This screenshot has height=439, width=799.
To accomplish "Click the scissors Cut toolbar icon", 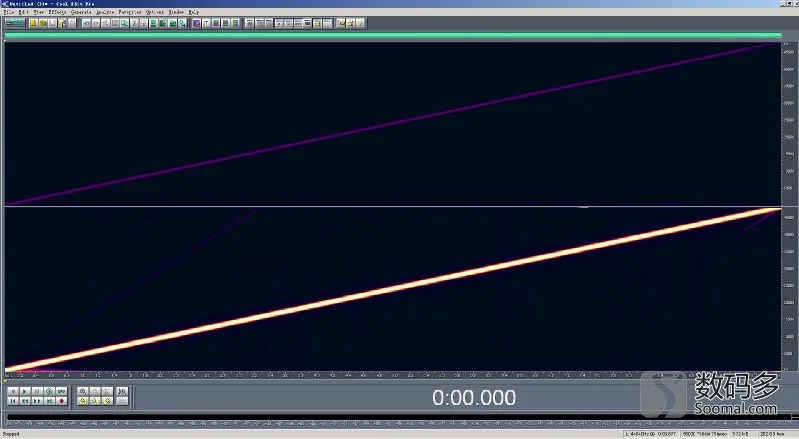I will 134,23.
